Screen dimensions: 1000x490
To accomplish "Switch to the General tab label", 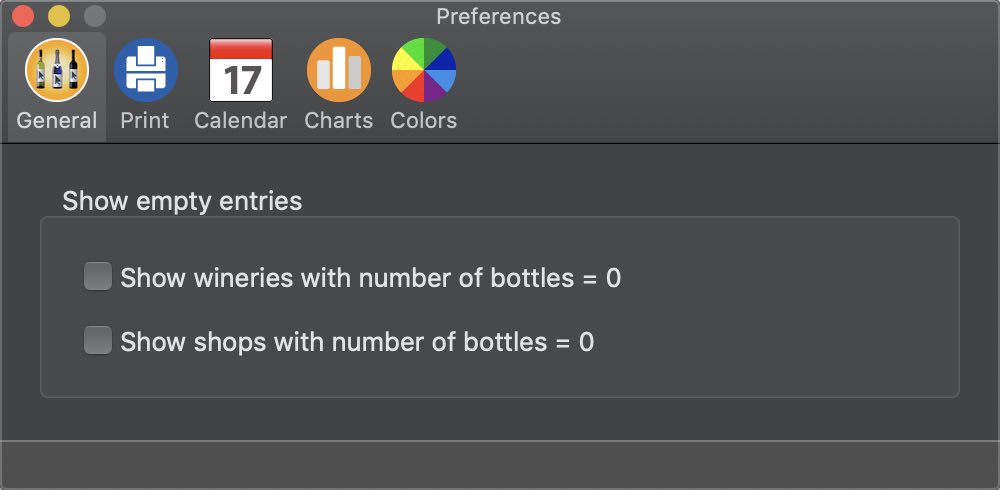I will pos(57,121).
